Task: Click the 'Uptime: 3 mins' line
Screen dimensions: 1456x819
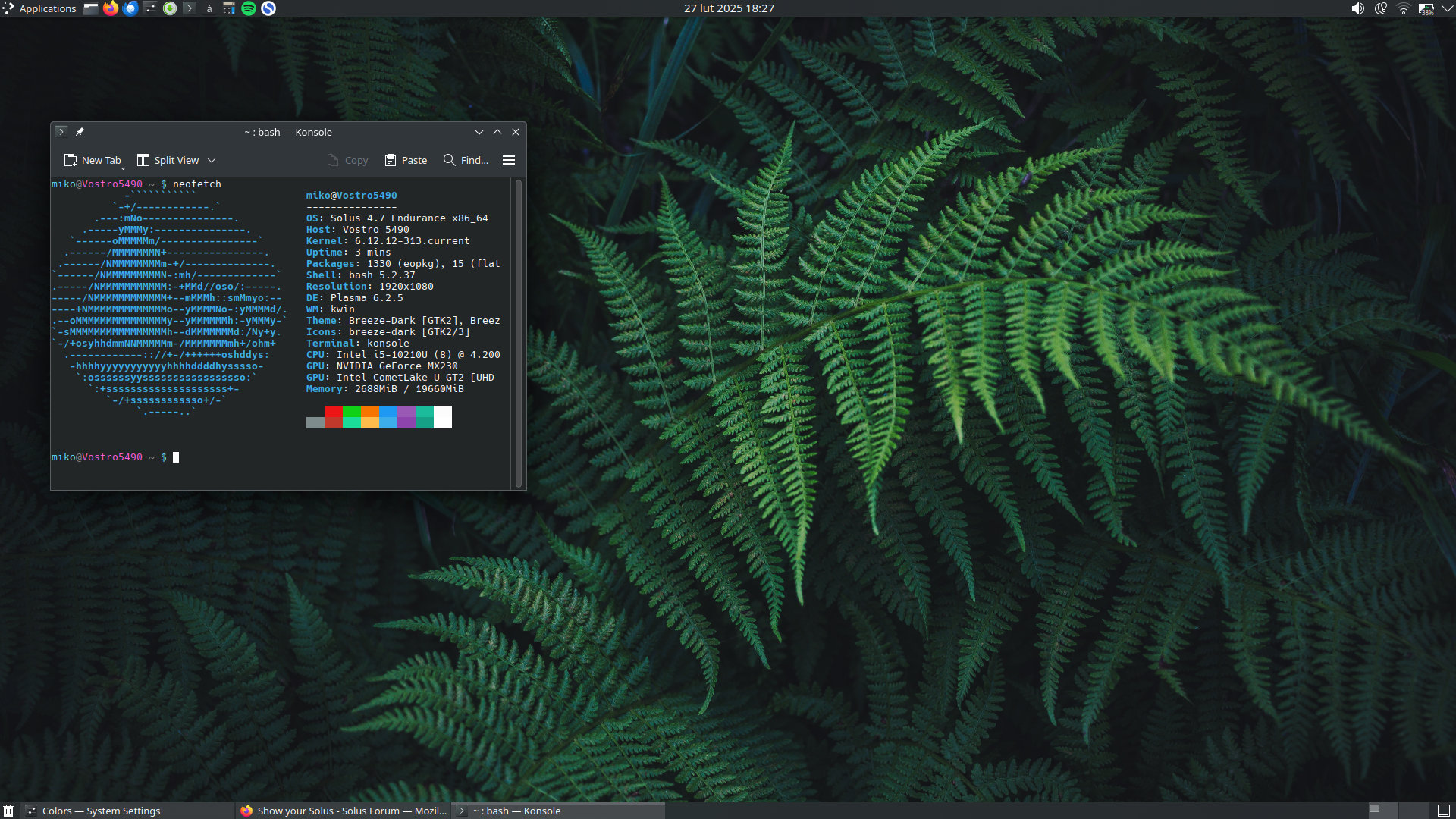Action: pyautogui.click(x=349, y=253)
